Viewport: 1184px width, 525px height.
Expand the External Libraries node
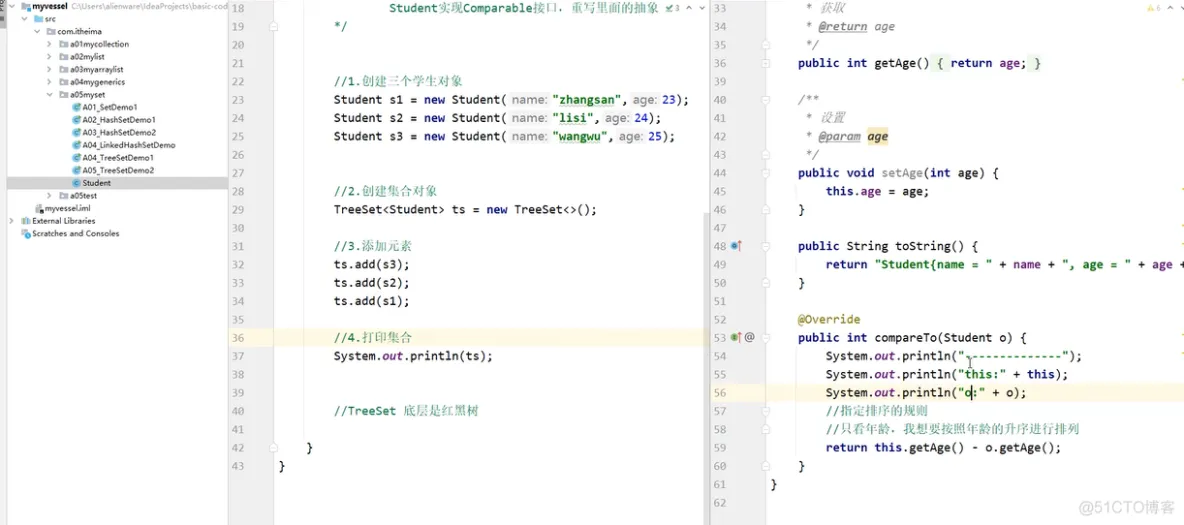pyautogui.click(x=12, y=221)
